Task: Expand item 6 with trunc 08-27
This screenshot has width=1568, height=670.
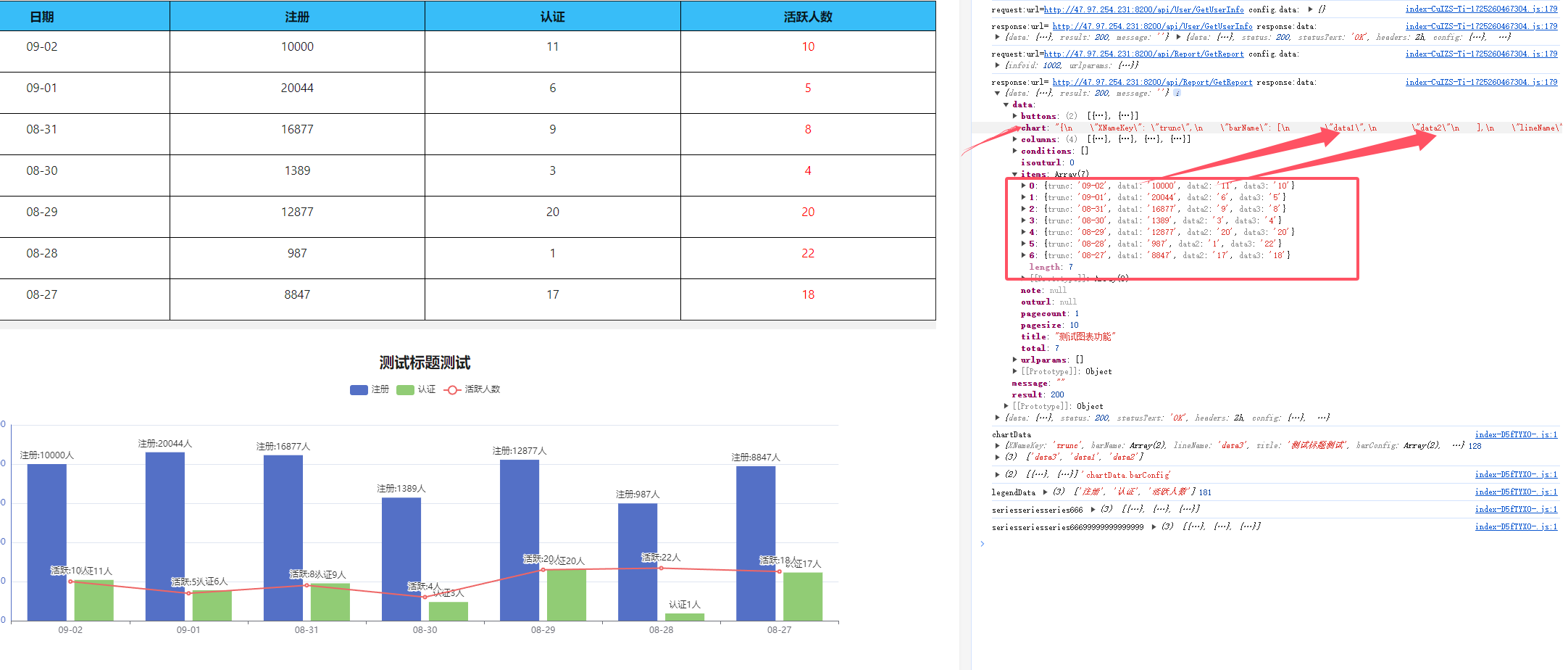Action: click(x=1023, y=255)
